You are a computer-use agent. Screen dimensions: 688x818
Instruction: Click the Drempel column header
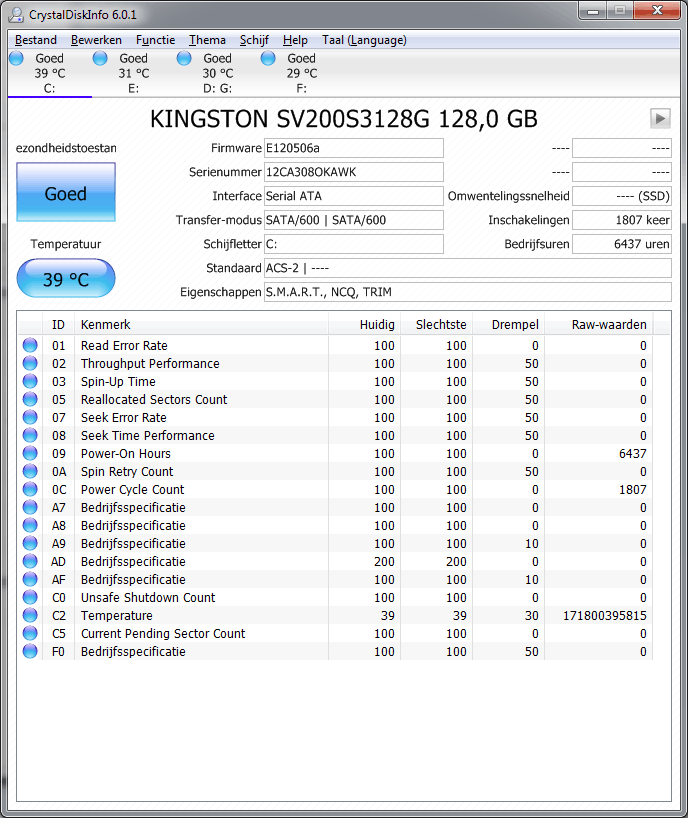509,324
